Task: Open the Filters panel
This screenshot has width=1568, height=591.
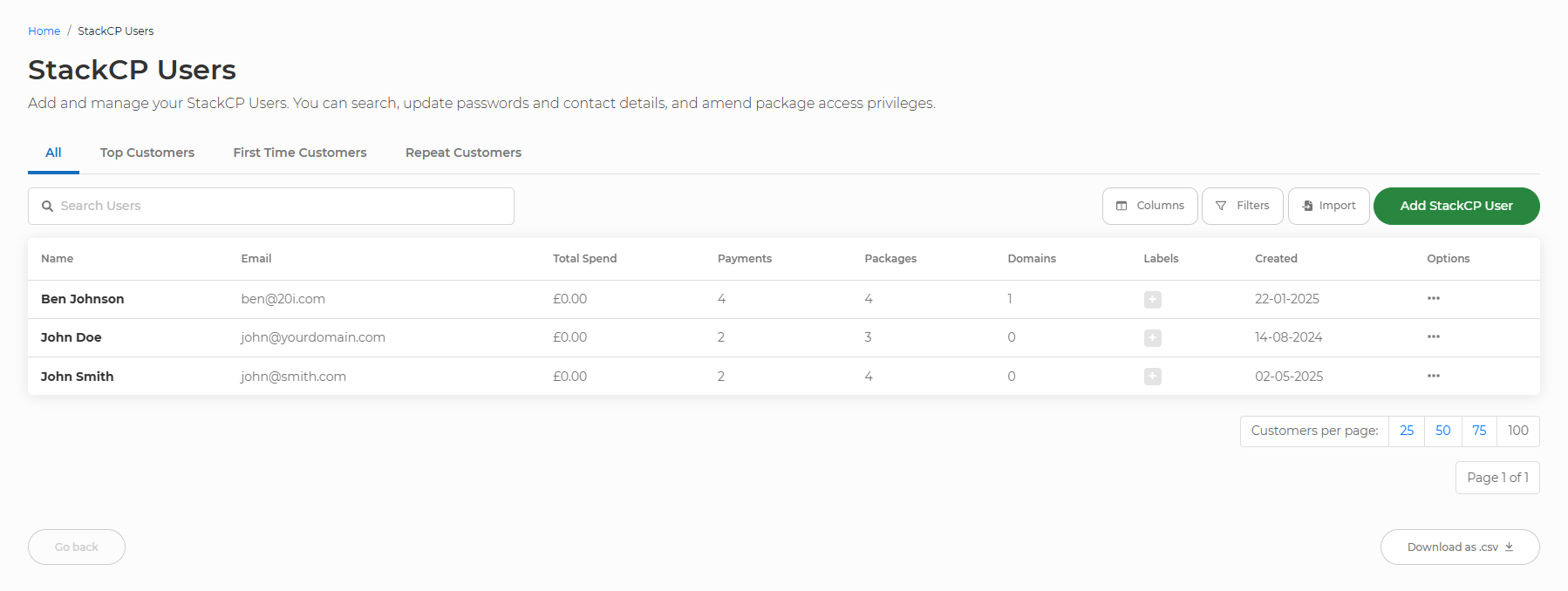Action: (x=1242, y=206)
